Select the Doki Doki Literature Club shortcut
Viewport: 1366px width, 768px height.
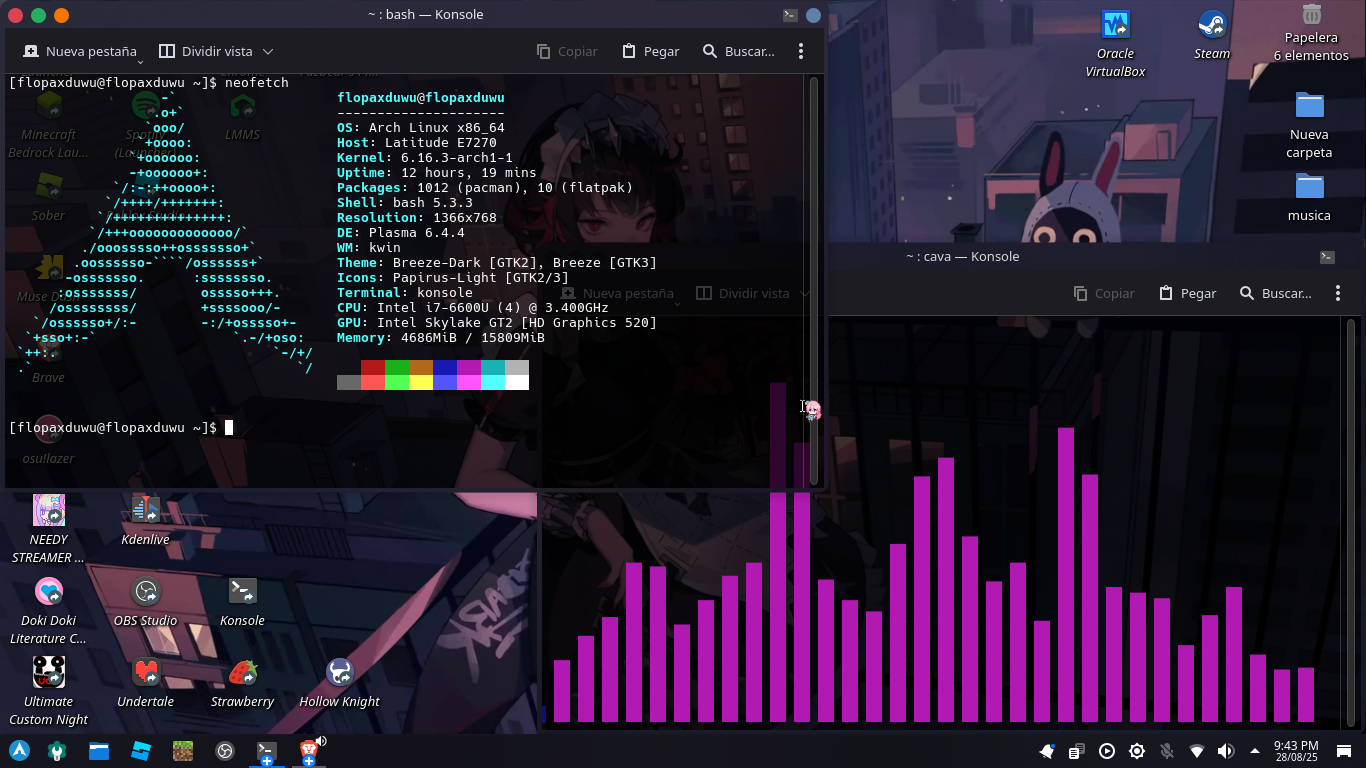click(48, 610)
